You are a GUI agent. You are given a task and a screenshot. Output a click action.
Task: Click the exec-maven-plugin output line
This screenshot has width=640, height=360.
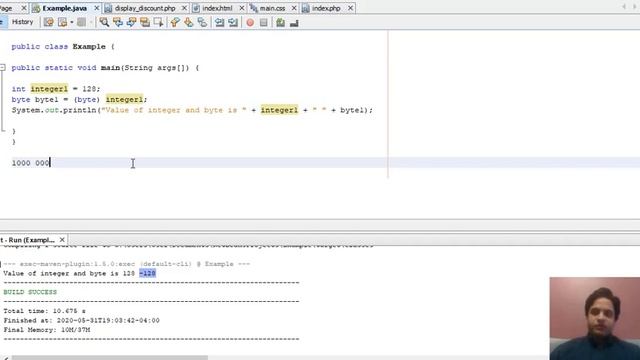[x=127, y=264]
